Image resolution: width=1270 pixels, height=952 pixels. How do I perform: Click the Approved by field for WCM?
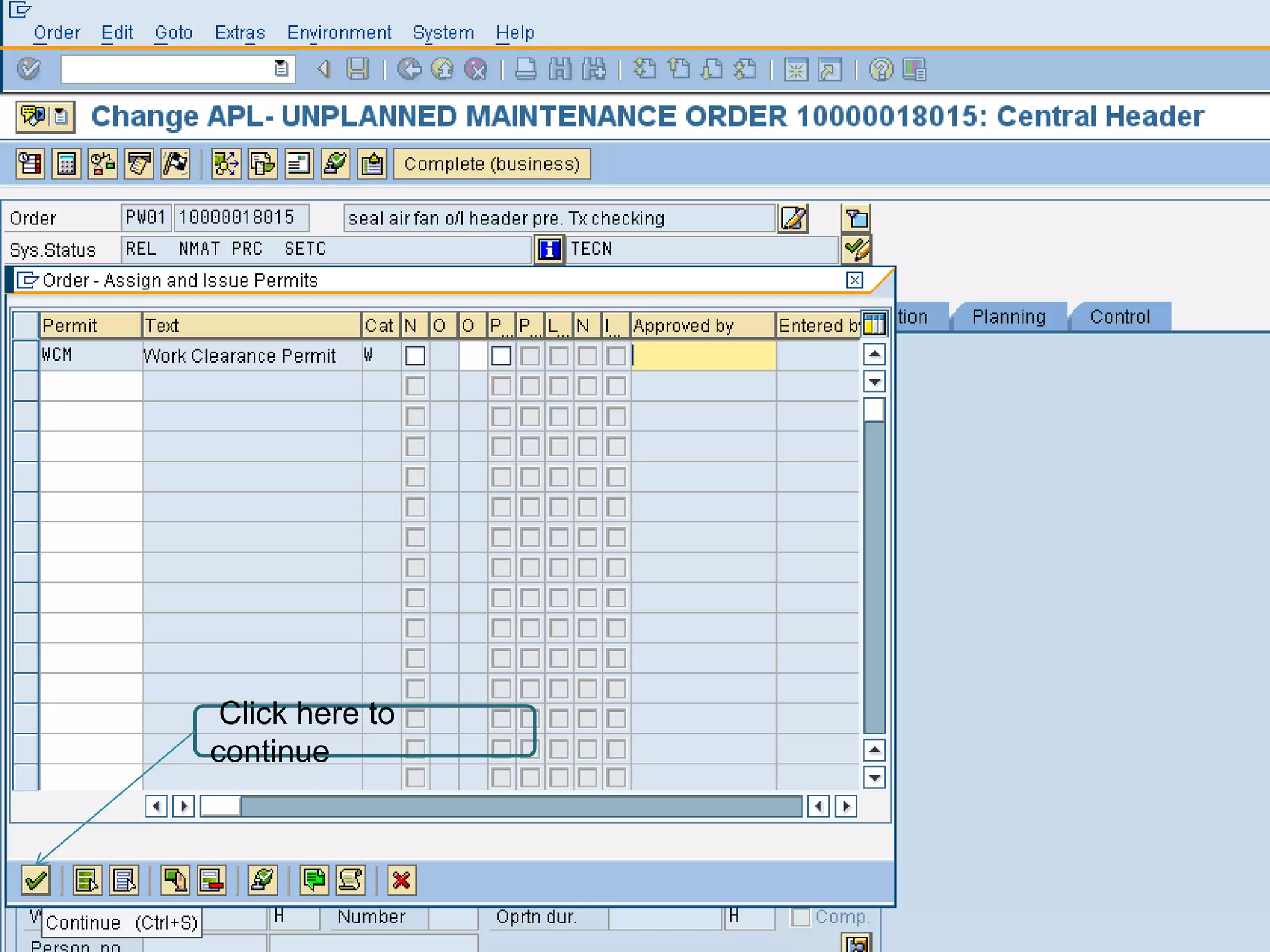pyautogui.click(x=703, y=356)
